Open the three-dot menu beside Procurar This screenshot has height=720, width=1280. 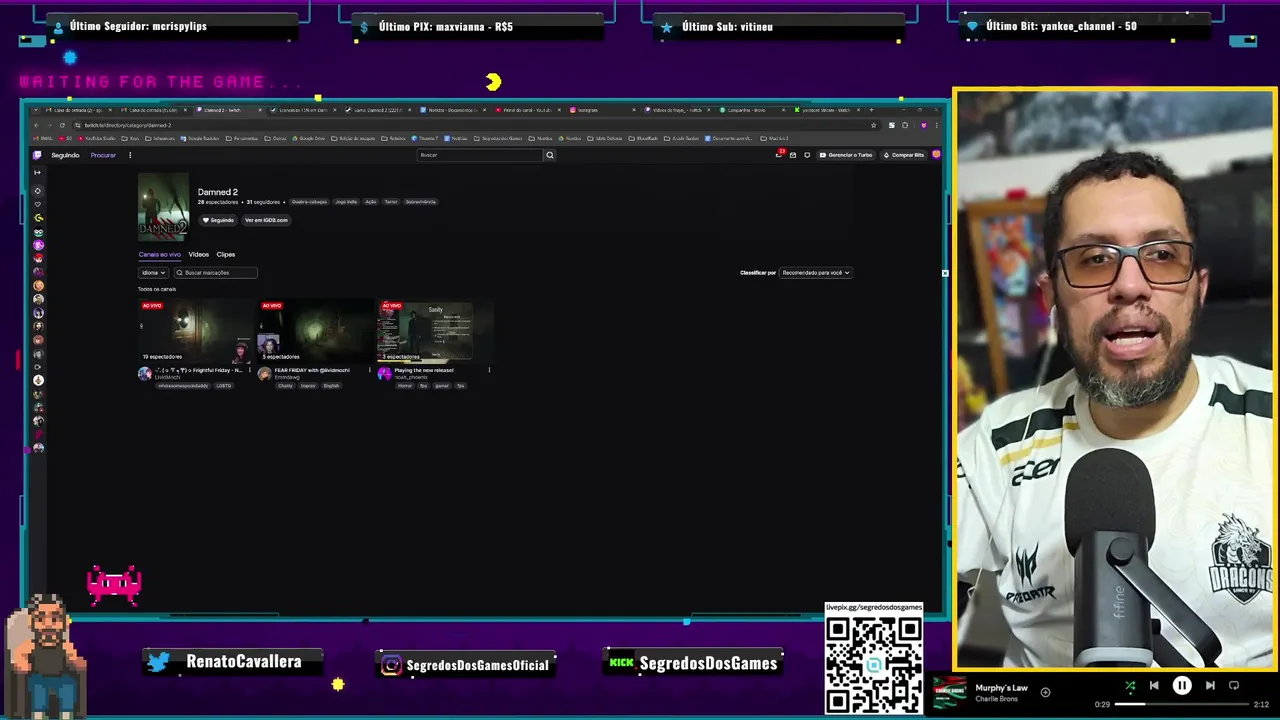click(130, 155)
